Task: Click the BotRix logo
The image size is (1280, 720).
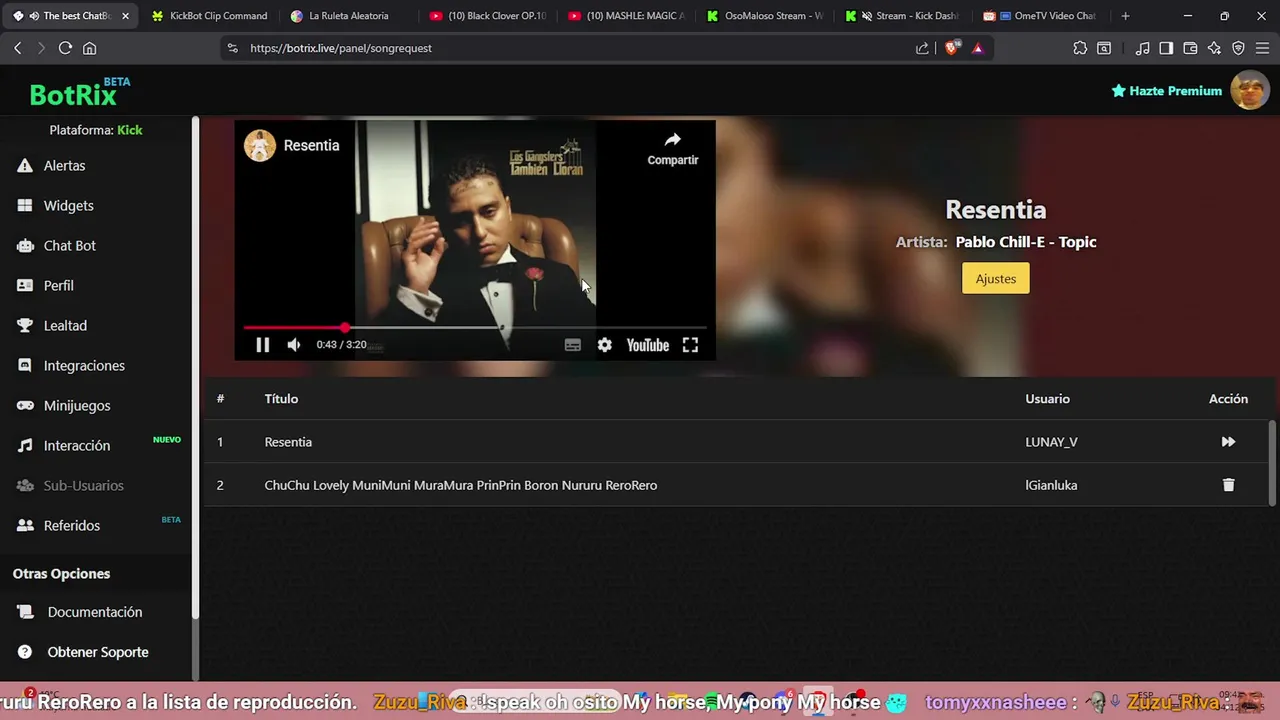Action: click(79, 92)
